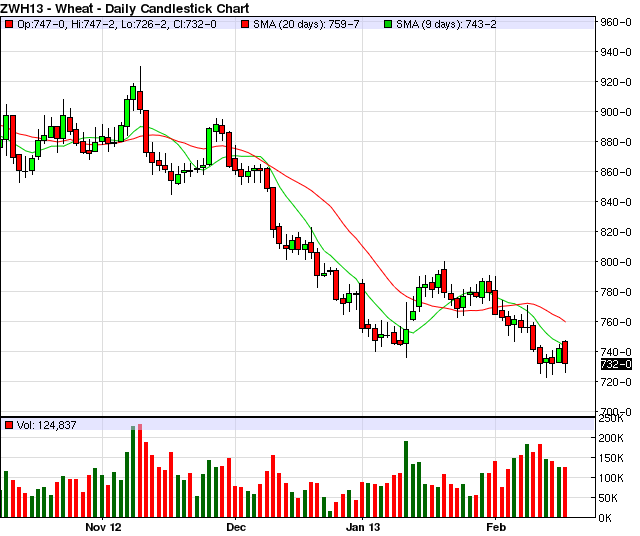Click the 0K volume axis label
Screen dimensions: 640x536
(x=605, y=518)
